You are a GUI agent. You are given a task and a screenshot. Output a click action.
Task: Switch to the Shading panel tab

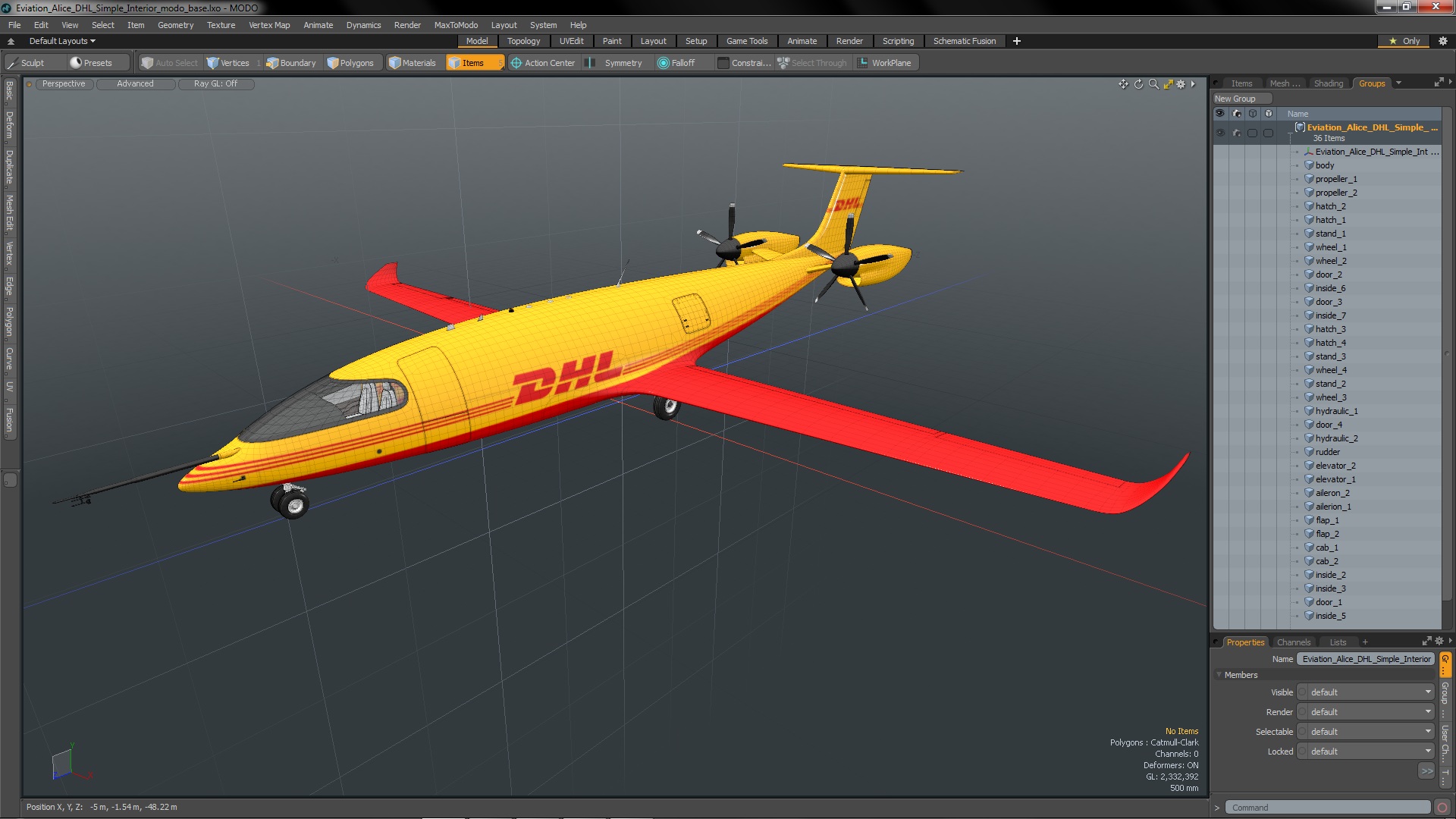(1328, 83)
